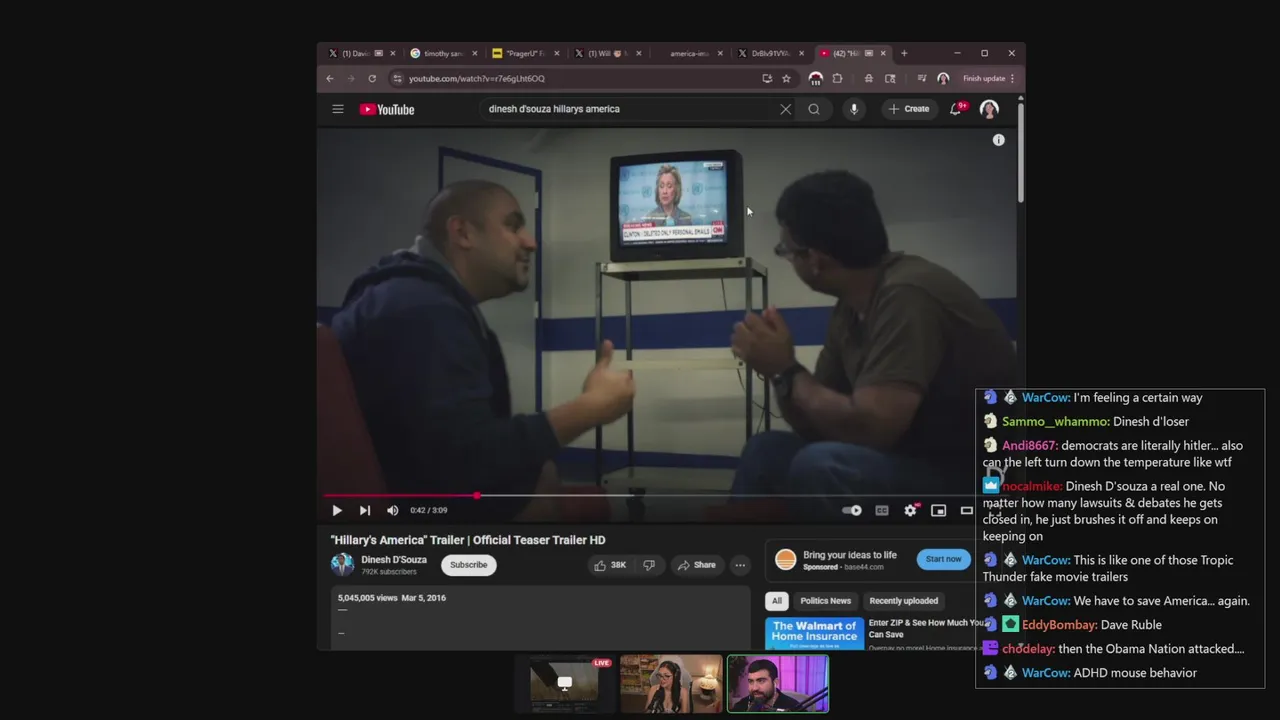1280x720 pixels.
Task: Open Walmart Home Insurance ad thumbnail
Action: pyautogui.click(x=814, y=634)
